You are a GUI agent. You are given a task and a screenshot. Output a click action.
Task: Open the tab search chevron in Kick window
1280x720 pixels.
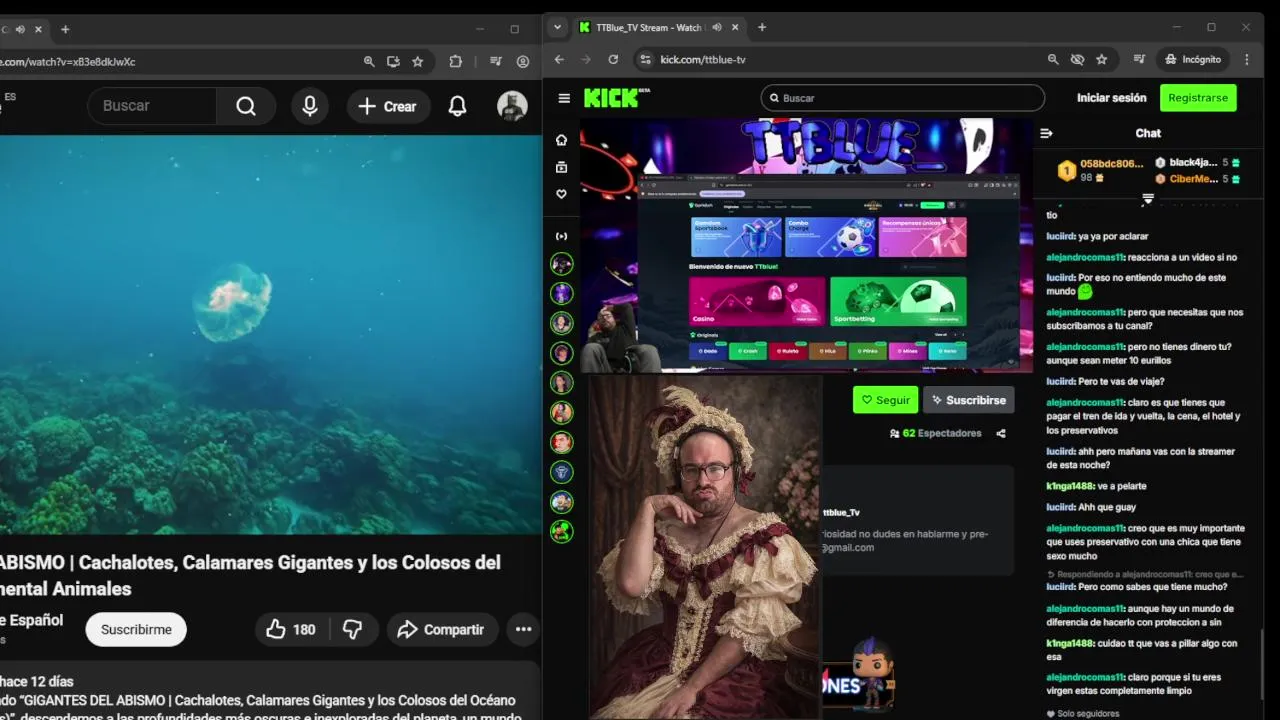(x=558, y=28)
